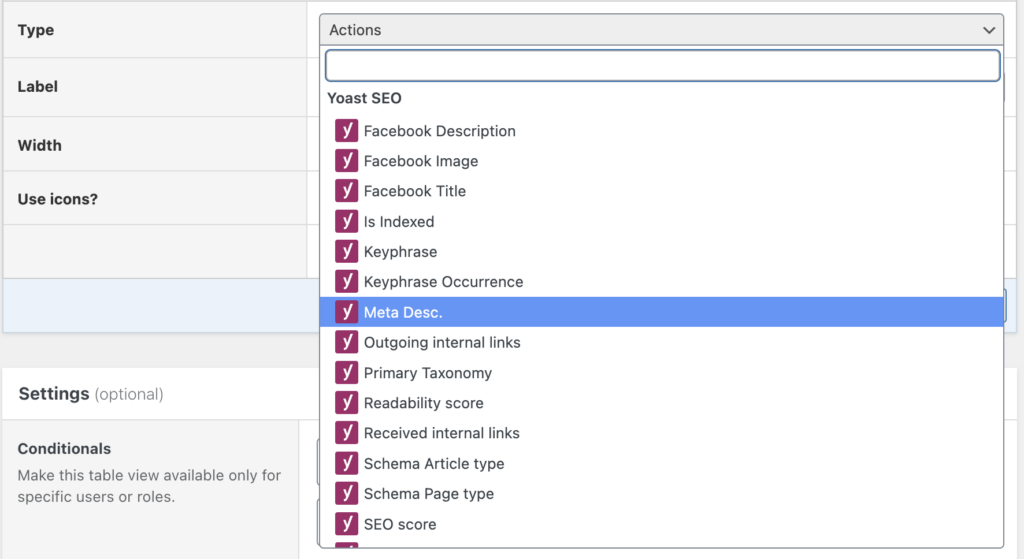
Task: Click the Yoast icon beside Received internal links
Action: pyautogui.click(x=346, y=433)
